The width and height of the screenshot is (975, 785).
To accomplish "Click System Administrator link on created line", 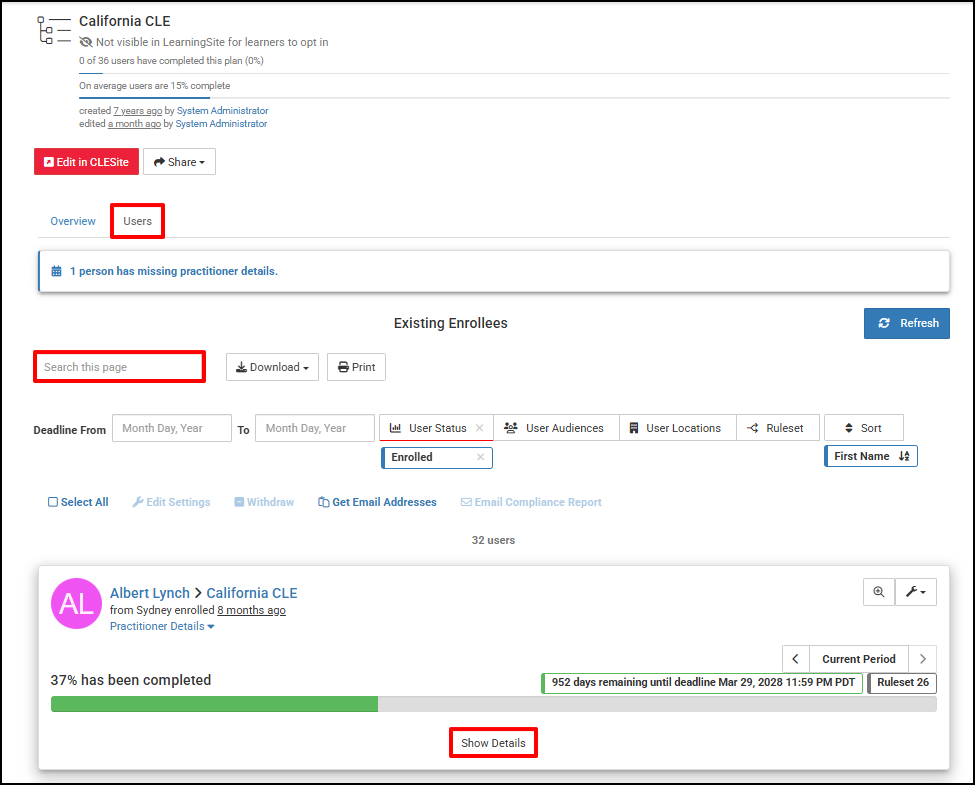I will [223, 111].
